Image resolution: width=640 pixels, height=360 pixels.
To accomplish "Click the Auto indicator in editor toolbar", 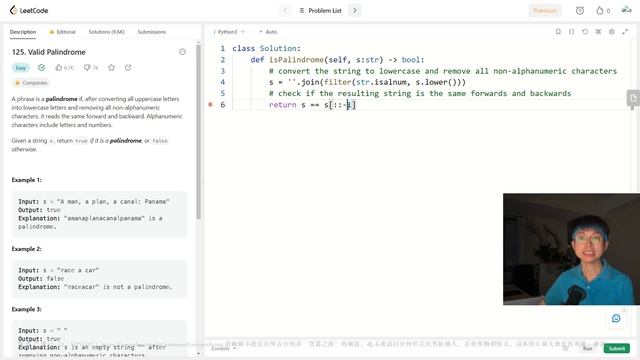I will [x=268, y=32].
